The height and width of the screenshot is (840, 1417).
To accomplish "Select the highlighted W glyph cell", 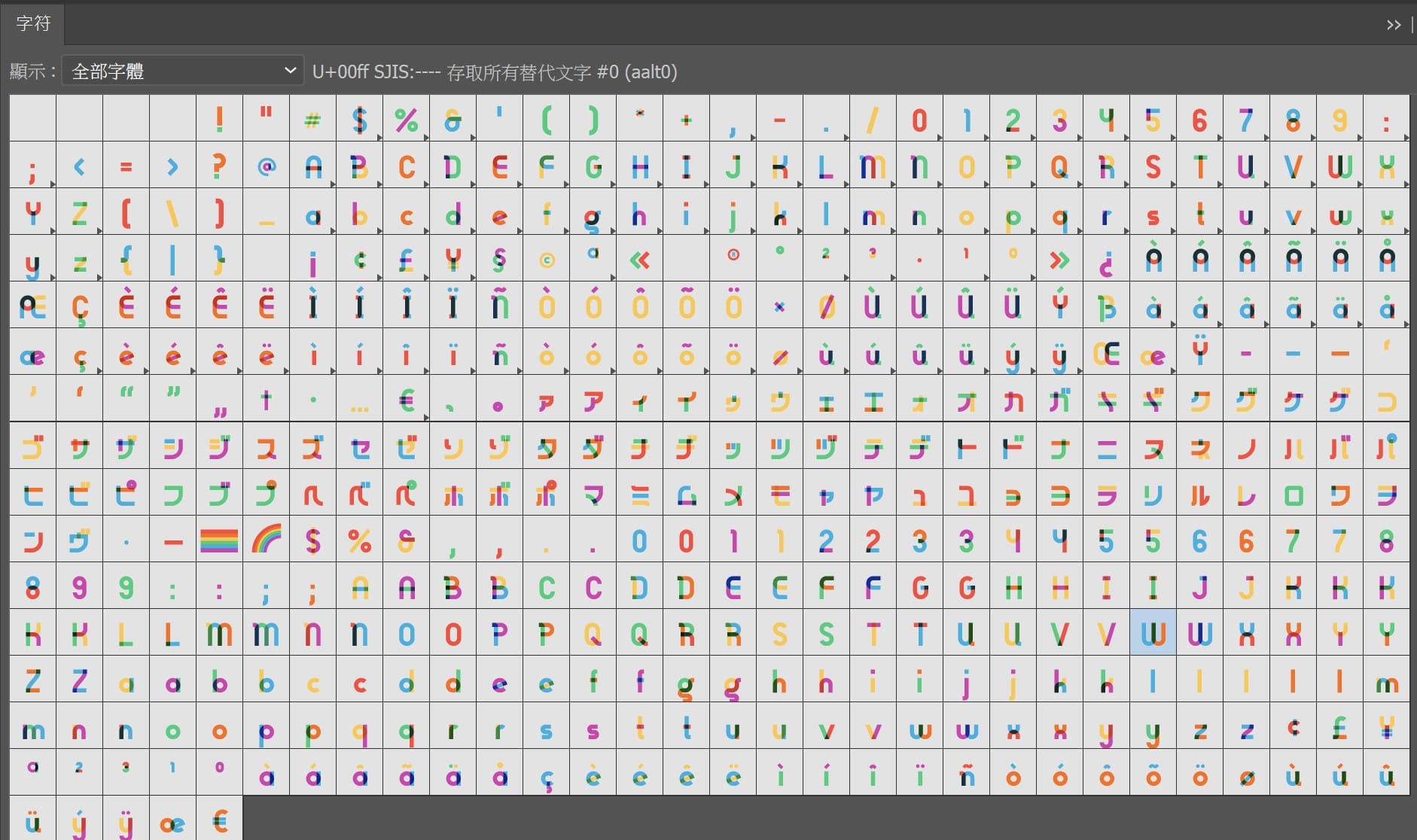I will [x=1153, y=633].
